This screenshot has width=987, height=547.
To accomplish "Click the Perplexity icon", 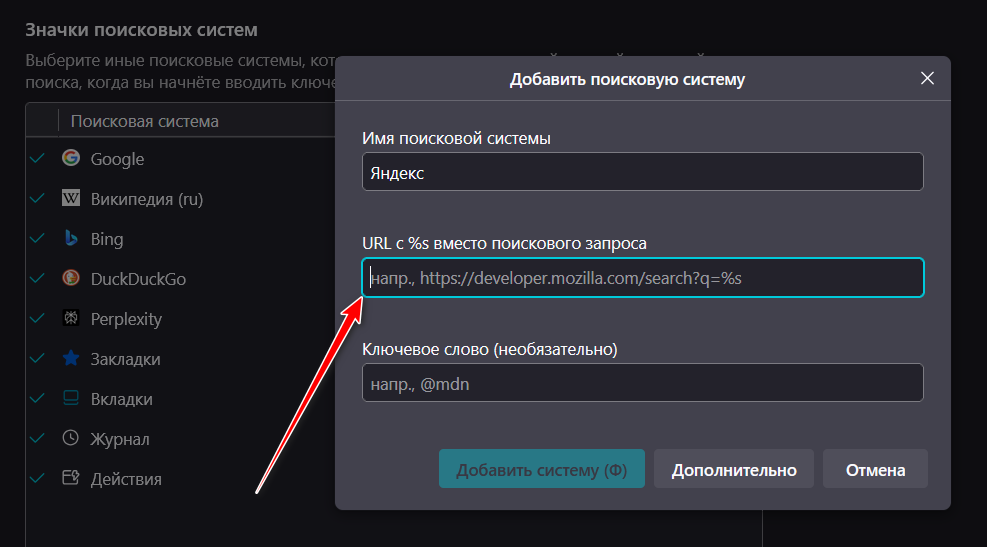I will coord(70,318).
